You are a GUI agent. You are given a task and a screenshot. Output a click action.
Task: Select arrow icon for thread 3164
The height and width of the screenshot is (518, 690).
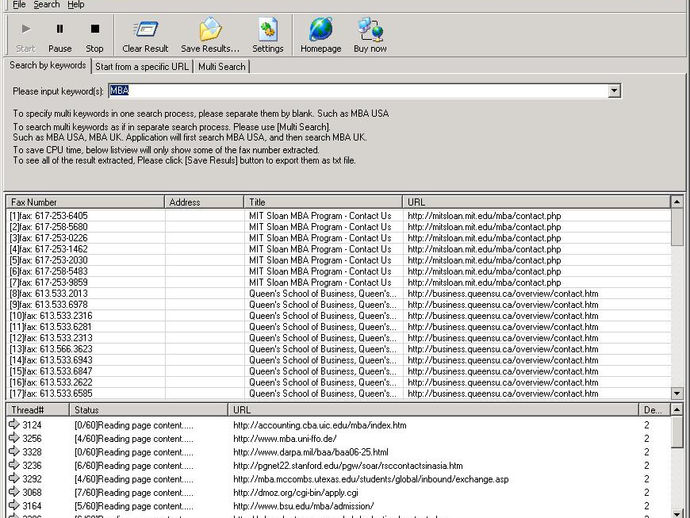[x=14, y=505]
